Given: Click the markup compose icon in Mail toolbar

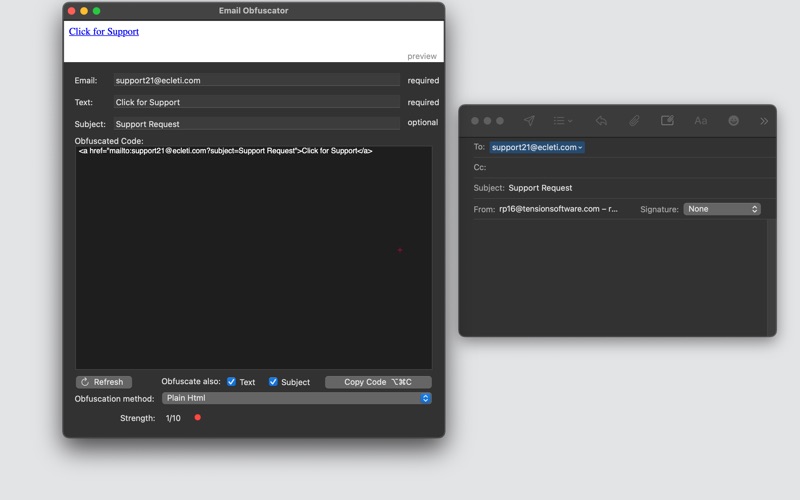Looking at the screenshot, I should tap(667, 121).
